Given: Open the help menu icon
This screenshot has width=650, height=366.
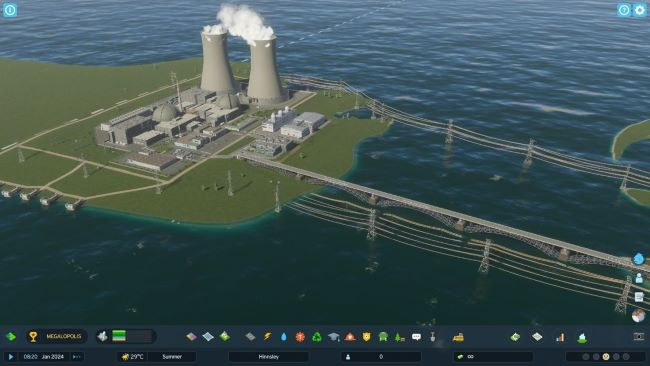Looking at the screenshot, I should coord(624,10).
